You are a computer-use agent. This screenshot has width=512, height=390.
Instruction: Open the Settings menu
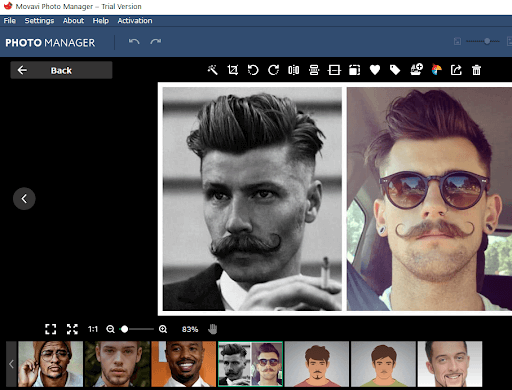coord(39,21)
